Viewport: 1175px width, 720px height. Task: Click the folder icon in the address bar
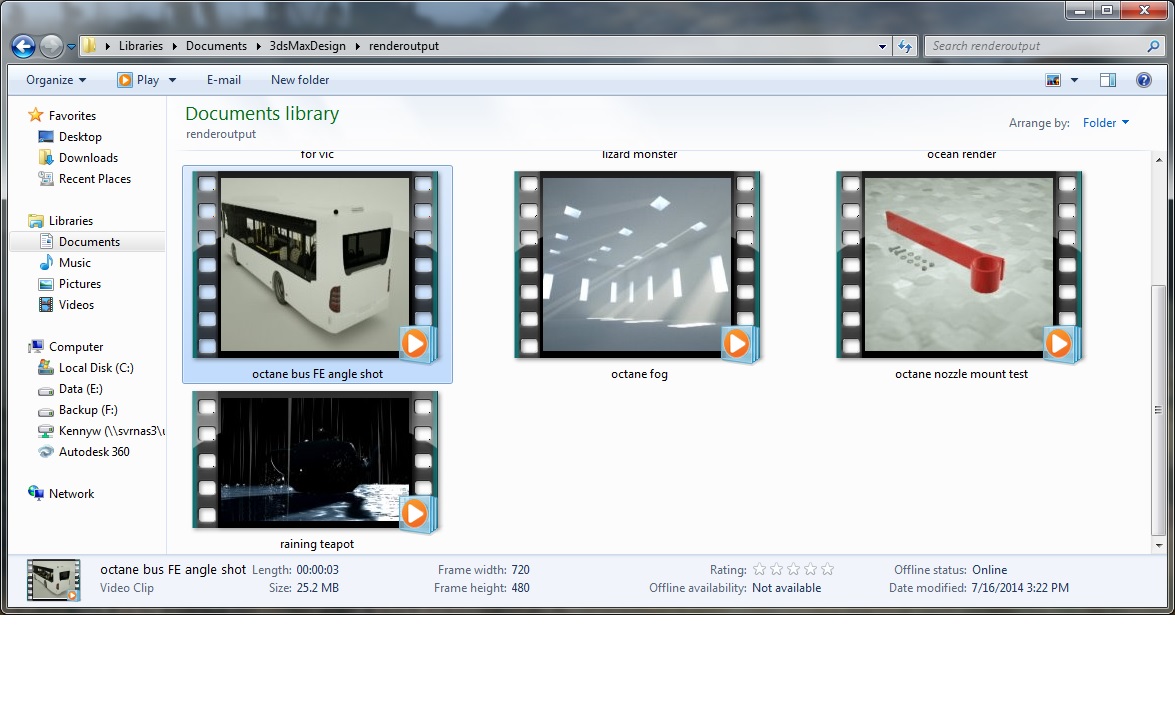click(x=89, y=46)
